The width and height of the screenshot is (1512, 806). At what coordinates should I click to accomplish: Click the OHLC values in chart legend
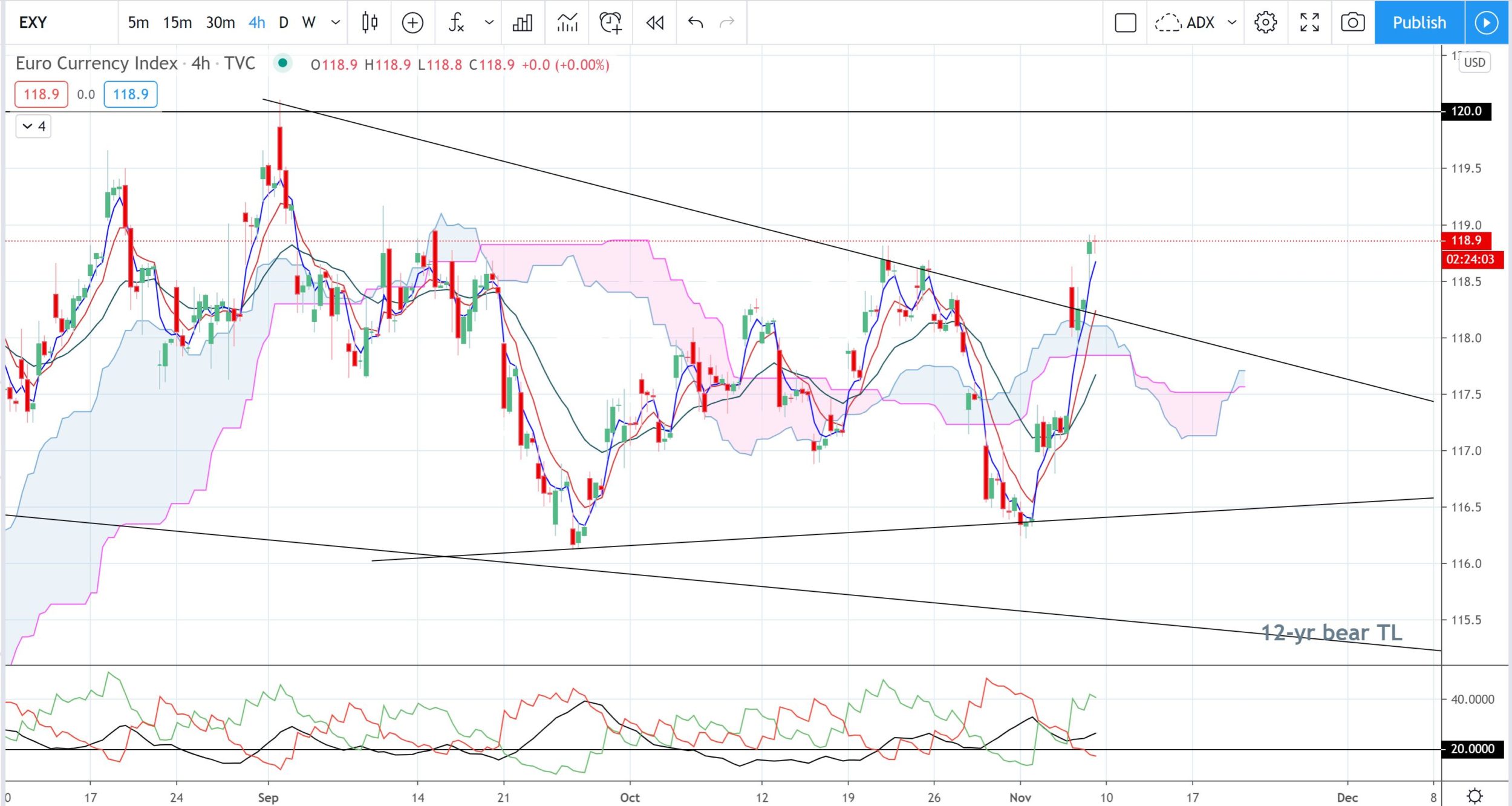(460, 65)
